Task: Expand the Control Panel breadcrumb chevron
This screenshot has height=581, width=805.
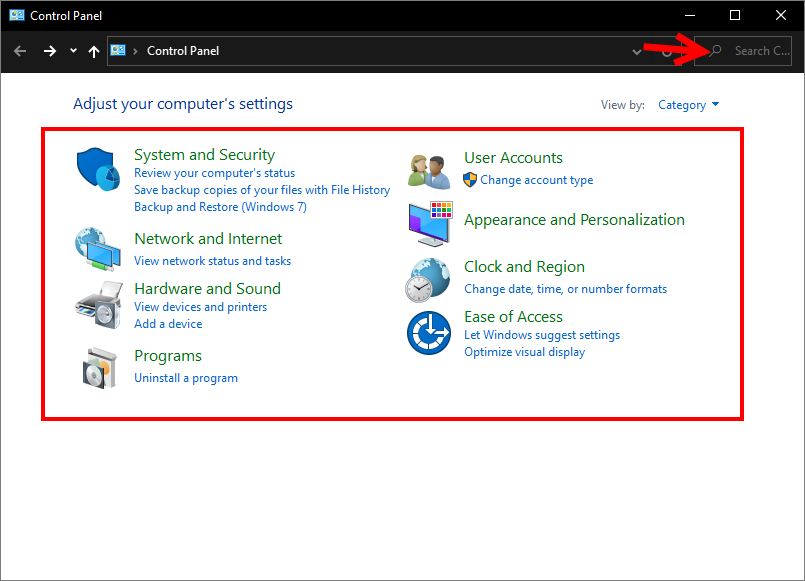Action: click(x=135, y=51)
